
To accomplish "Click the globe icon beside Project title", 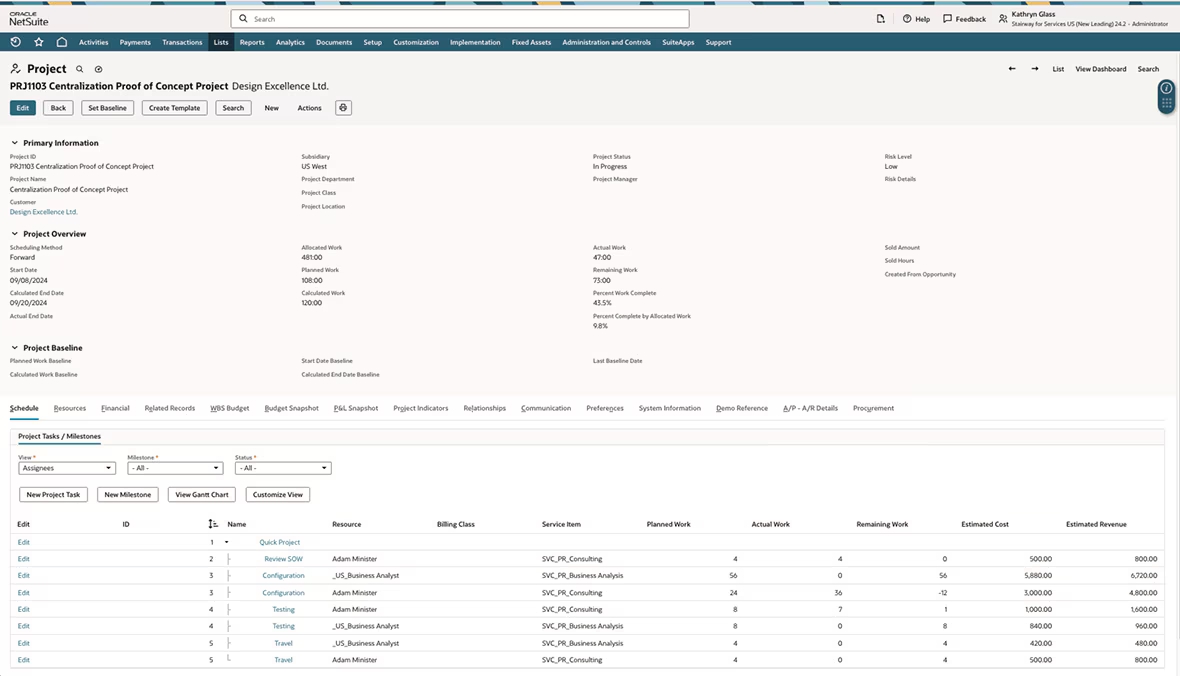I will (x=98, y=69).
